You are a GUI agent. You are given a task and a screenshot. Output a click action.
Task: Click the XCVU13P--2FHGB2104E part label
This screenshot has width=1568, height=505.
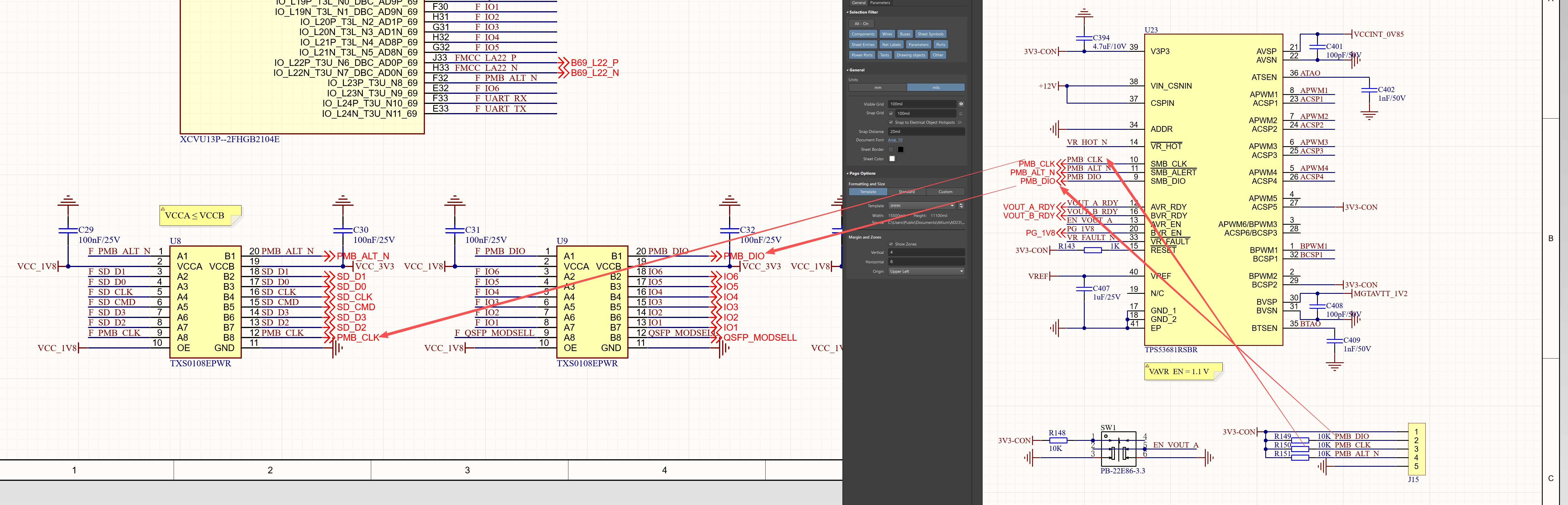[229, 140]
